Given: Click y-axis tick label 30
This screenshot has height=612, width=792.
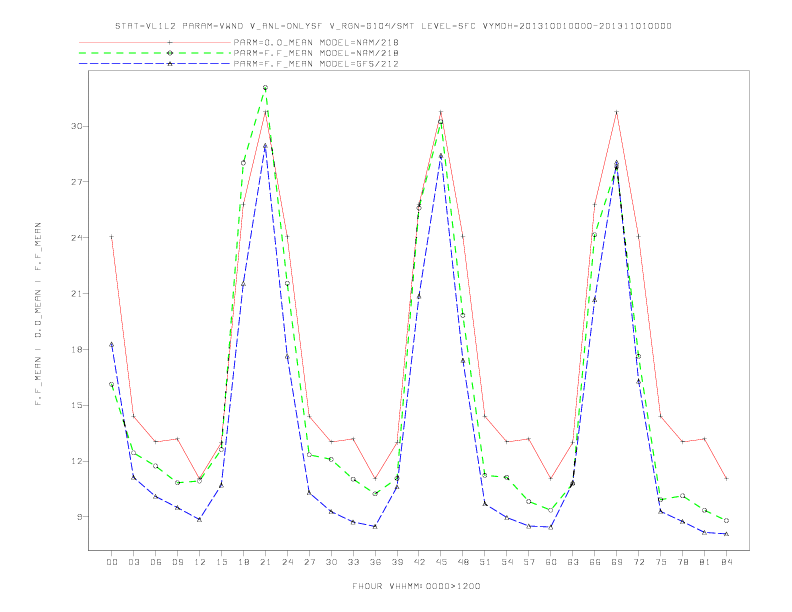Looking at the screenshot, I should coord(76,126).
